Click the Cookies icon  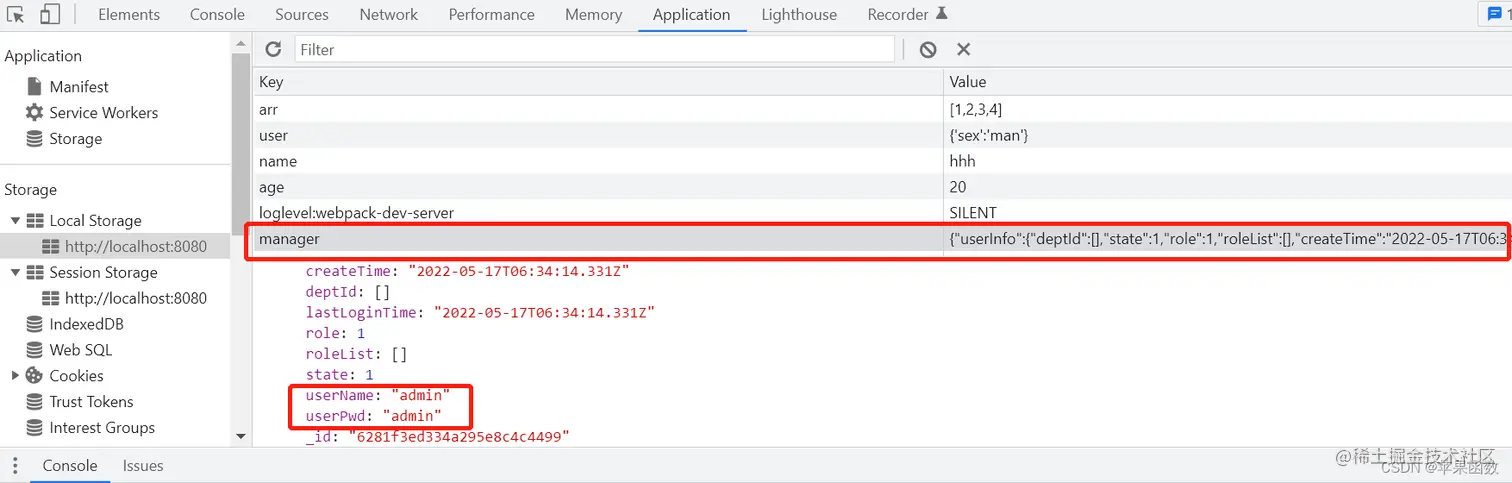pos(34,376)
